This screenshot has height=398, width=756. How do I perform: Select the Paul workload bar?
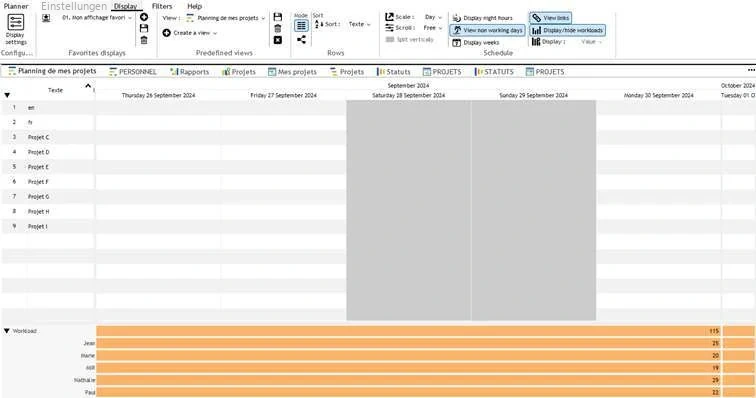click(x=408, y=392)
